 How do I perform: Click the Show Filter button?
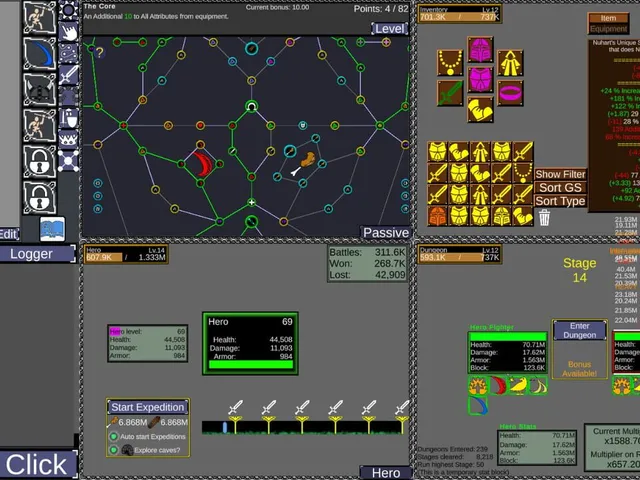[x=560, y=174]
